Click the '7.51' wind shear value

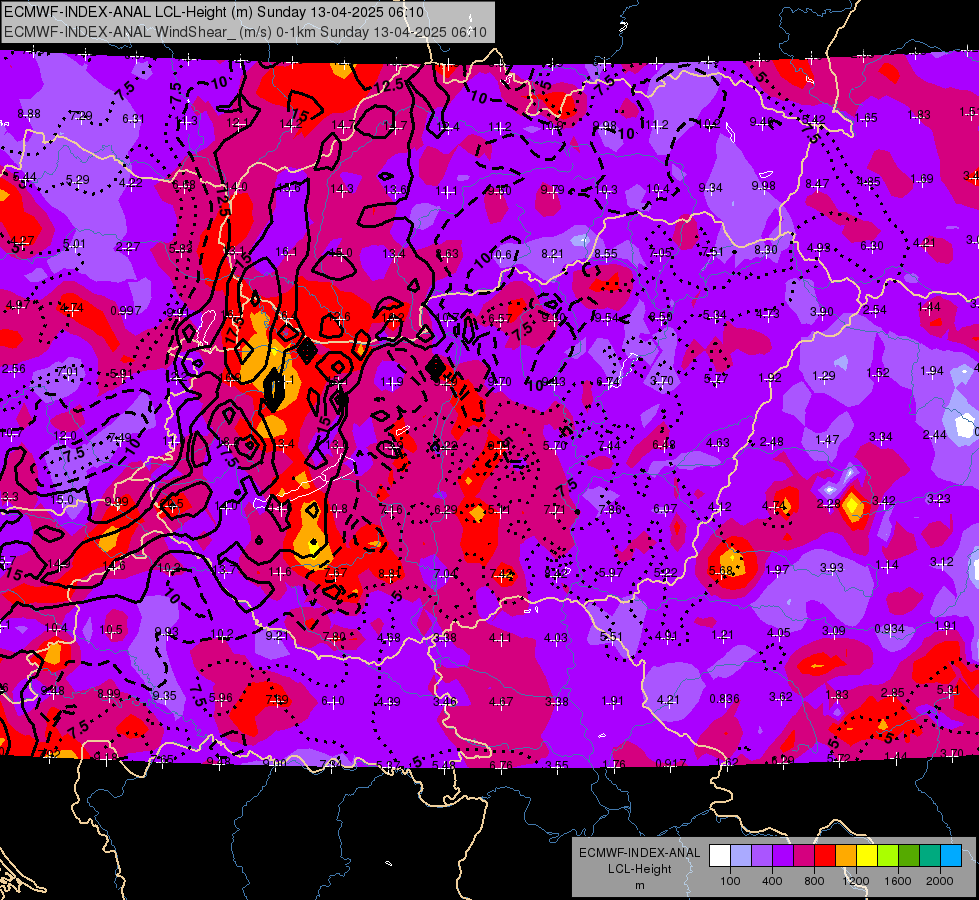pos(712,252)
